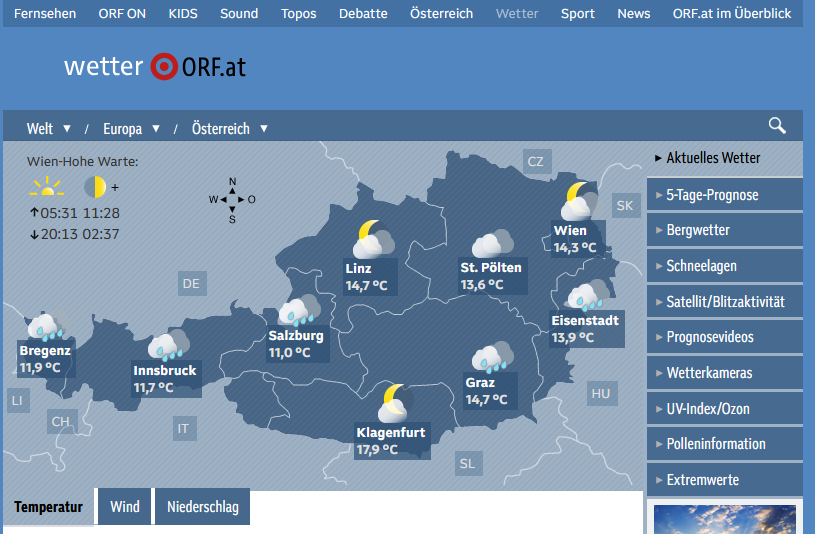Open Österreich in top navigation bar
Viewport: 815px width, 534px height.
point(442,14)
